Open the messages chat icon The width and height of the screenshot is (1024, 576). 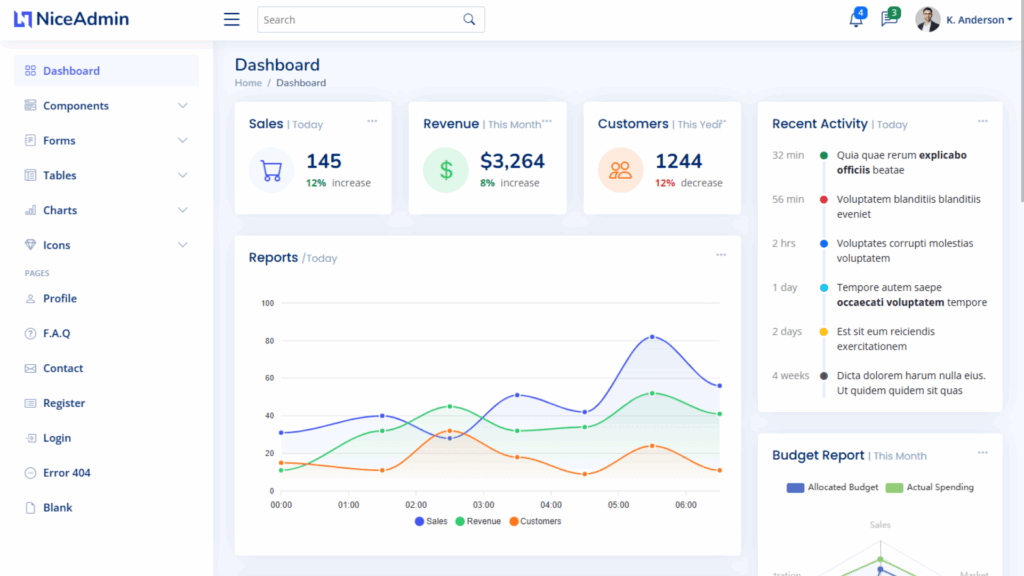pos(889,19)
